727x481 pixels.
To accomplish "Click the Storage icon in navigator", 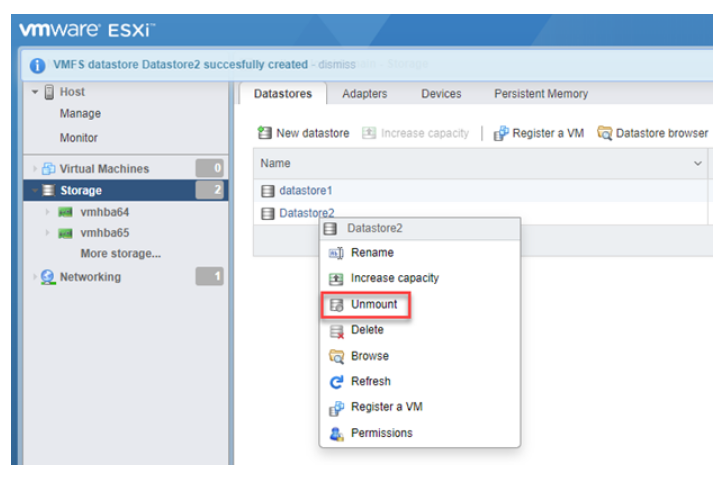I will click(48, 190).
